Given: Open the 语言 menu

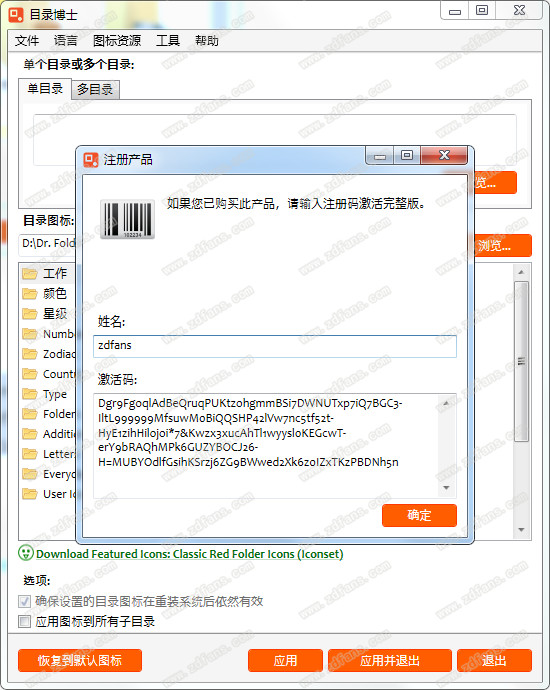Looking at the screenshot, I should pyautogui.click(x=66, y=41).
